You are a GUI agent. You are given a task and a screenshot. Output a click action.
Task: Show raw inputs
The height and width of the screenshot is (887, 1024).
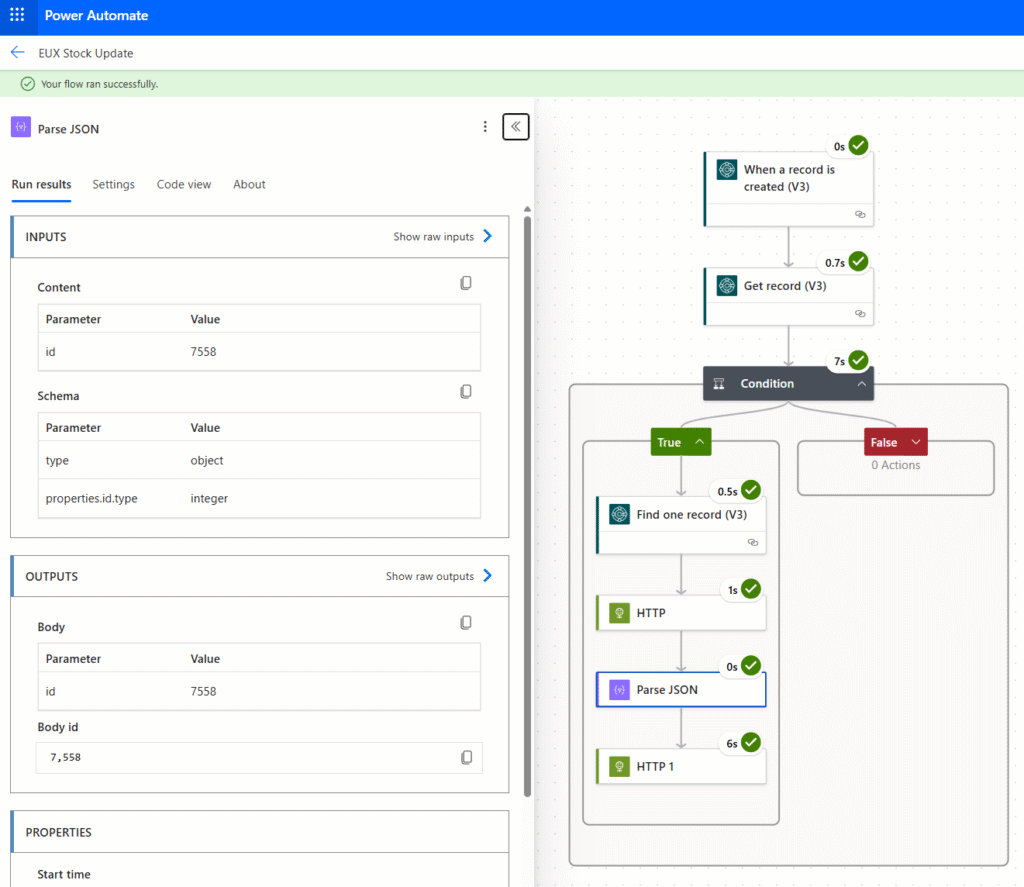click(443, 236)
